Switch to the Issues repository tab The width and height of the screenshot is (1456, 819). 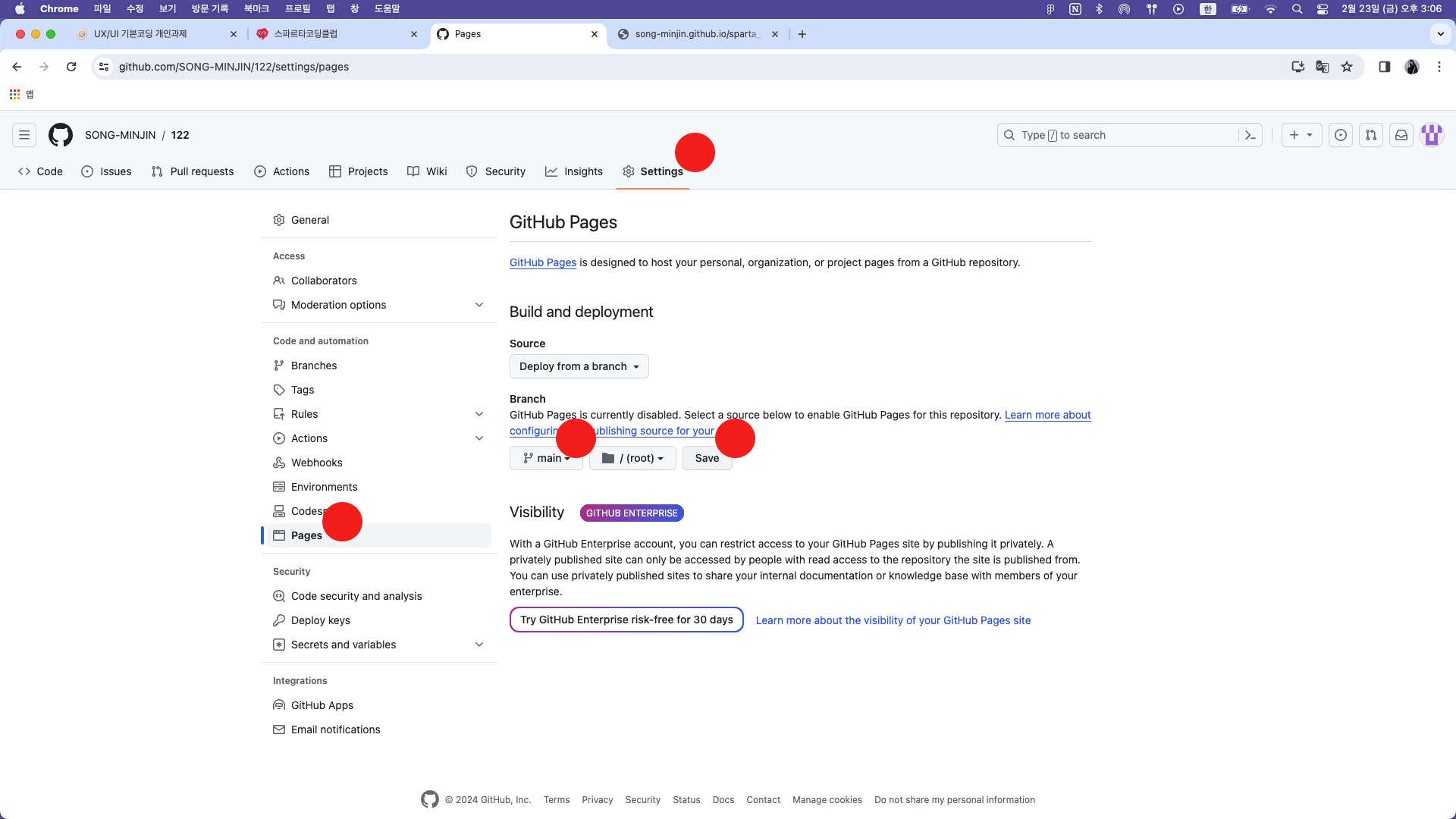(107, 171)
